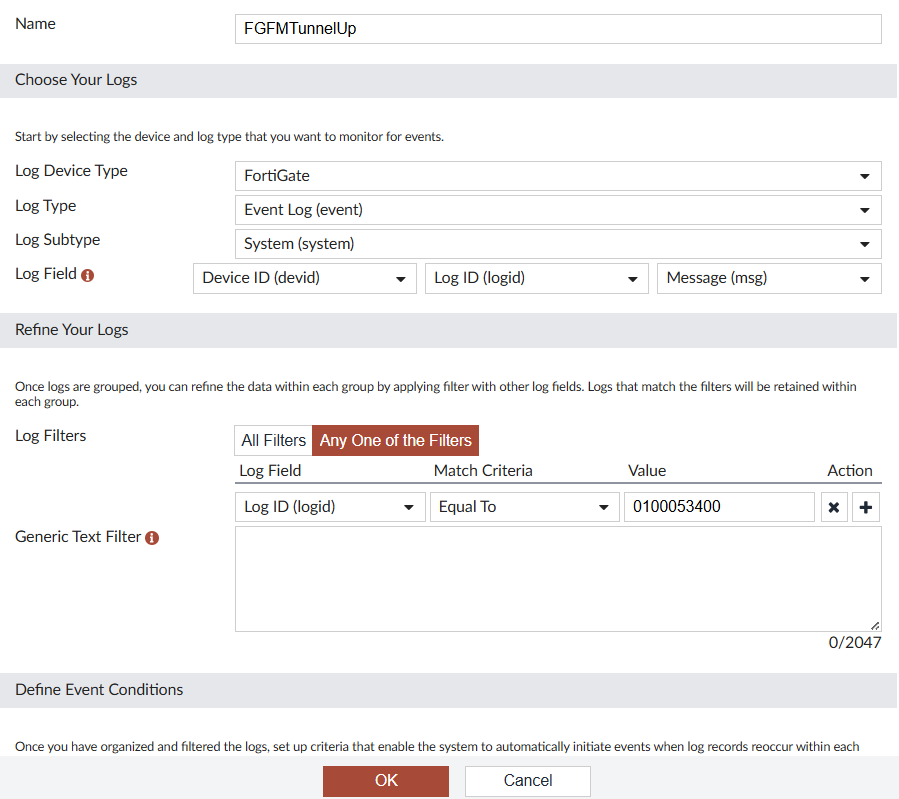Click inside the Generic Text Filter textarea
The width and height of the screenshot is (899, 799).
point(558,579)
